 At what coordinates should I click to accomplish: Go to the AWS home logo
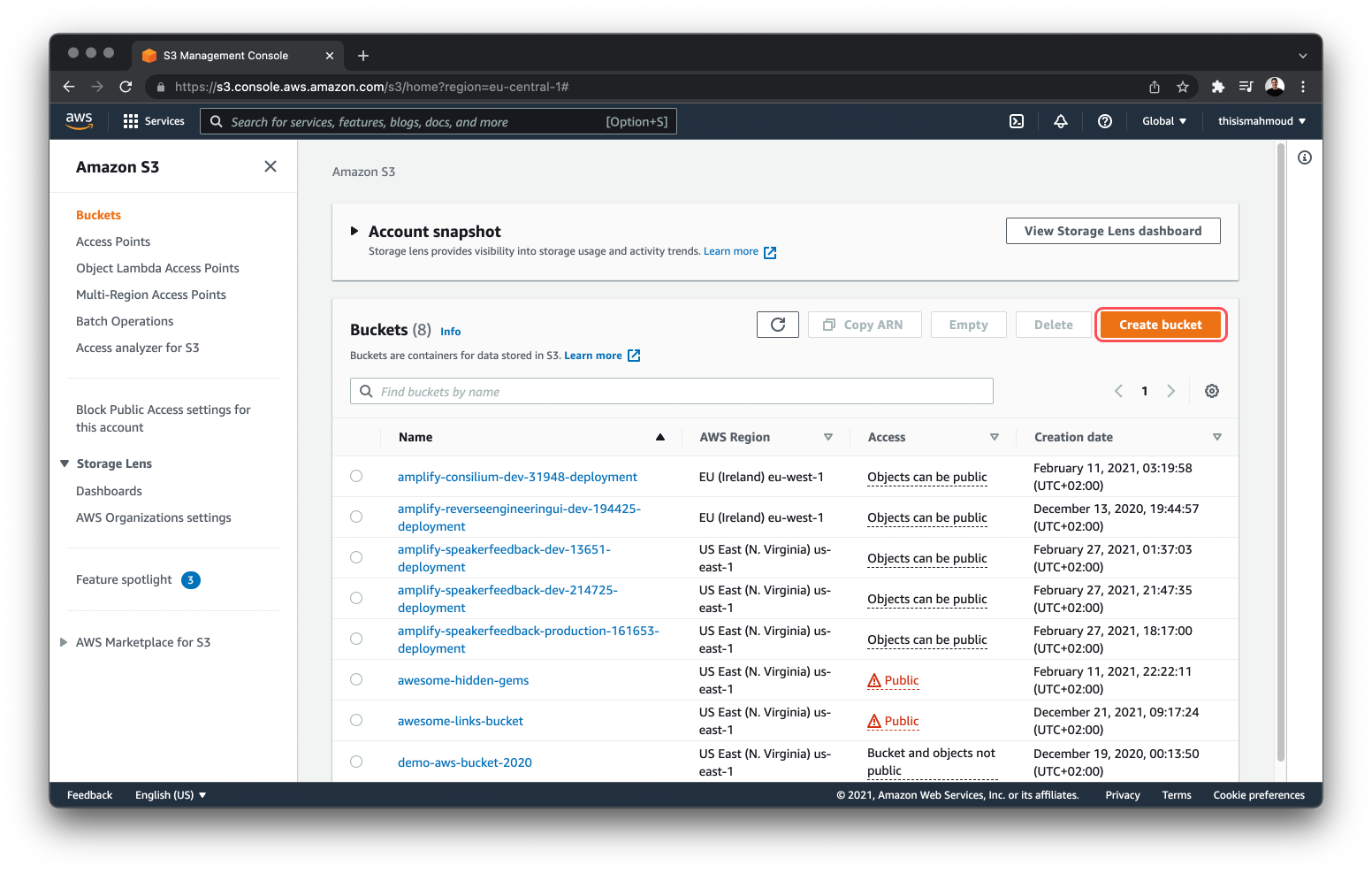(x=80, y=121)
